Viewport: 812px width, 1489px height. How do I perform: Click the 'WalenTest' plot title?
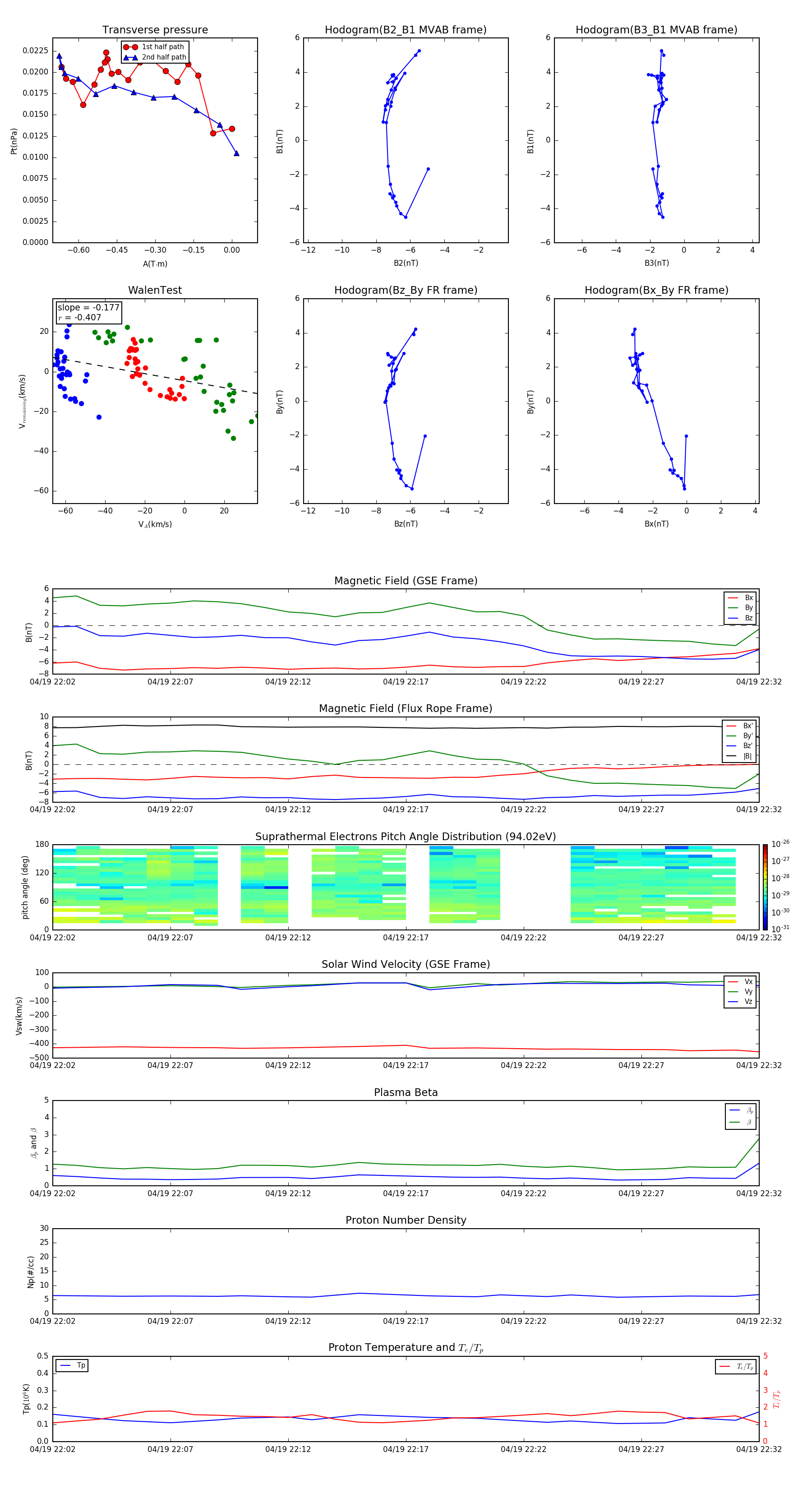coord(155,290)
